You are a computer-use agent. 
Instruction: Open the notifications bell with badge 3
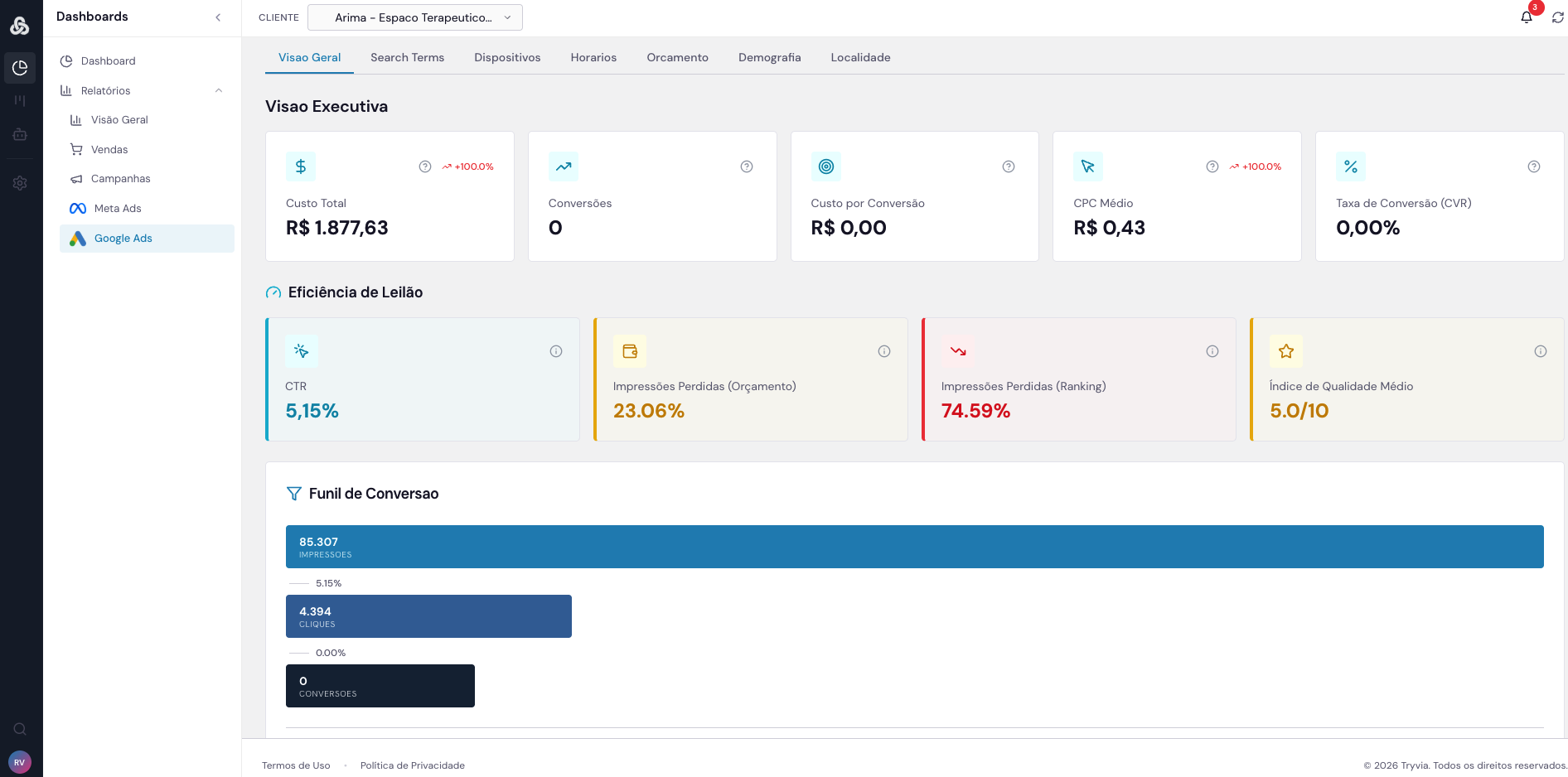click(1527, 17)
